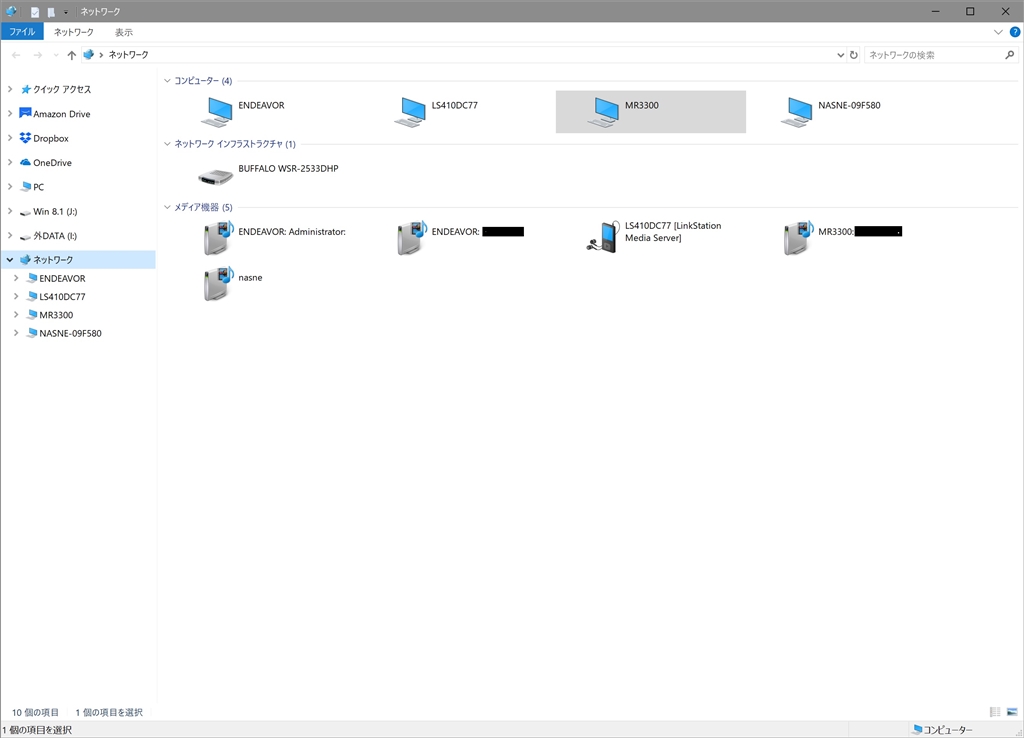Switch to large icons view layout
The image size is (1024, 738).
(x=1012, y=712)
